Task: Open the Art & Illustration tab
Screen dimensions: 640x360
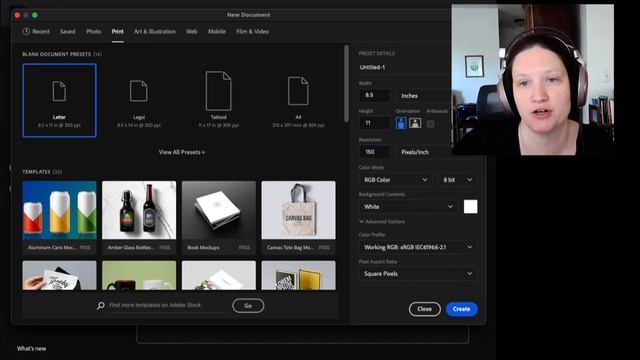Action: 155,31
